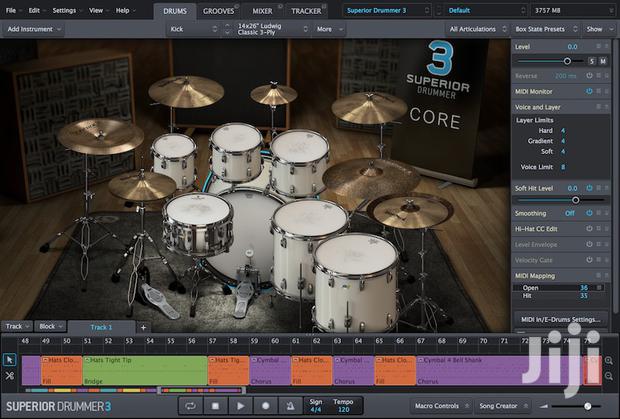Open the Help menu
The height and width of the screenshot is (419, 620).
pyautogui.click(x=125, y=11)
